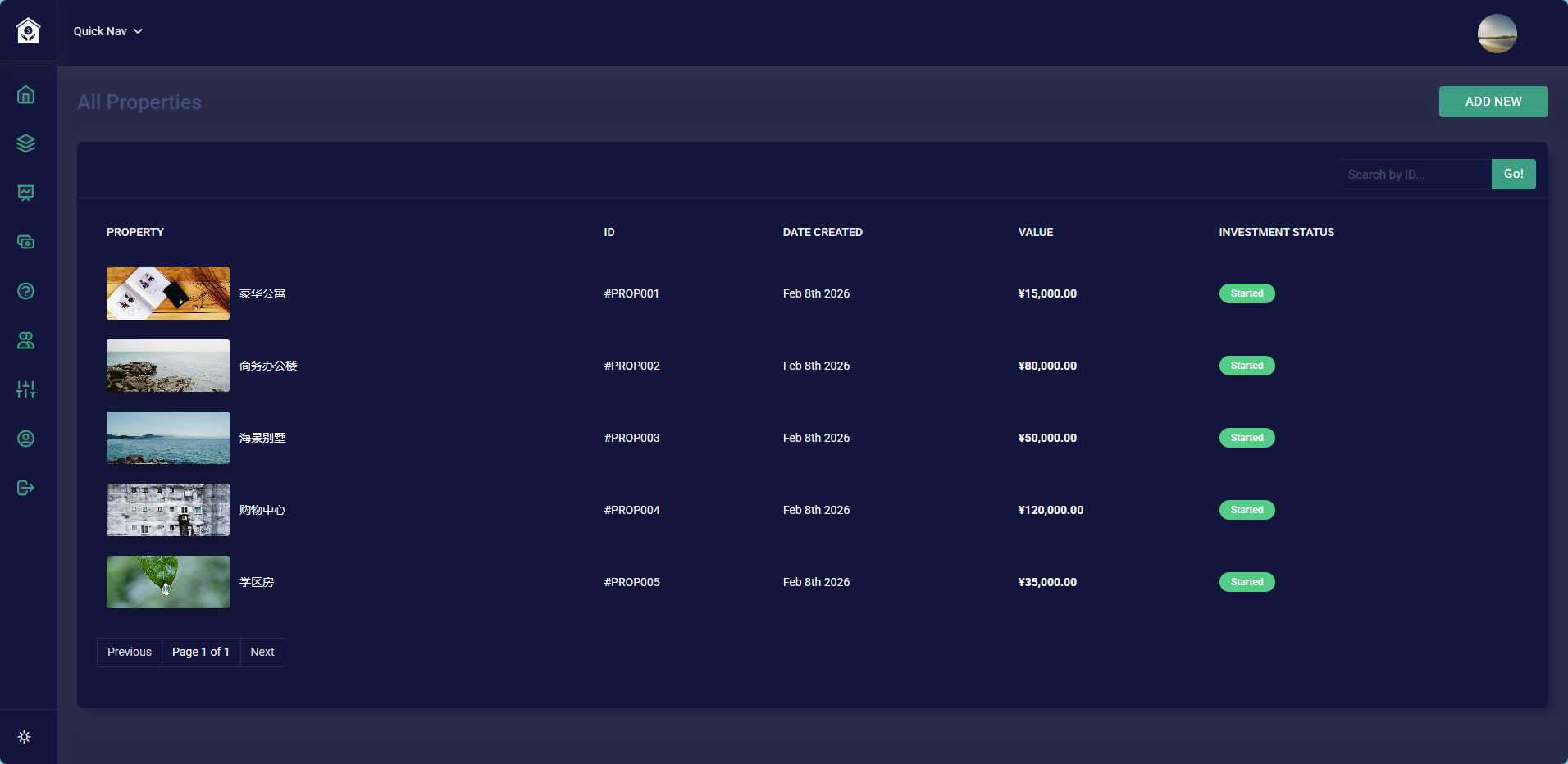Go to the Previous page
Image resolution: width=1568 pixels, height=764 pixels.
pyautogui.click(x=130, y=652)
